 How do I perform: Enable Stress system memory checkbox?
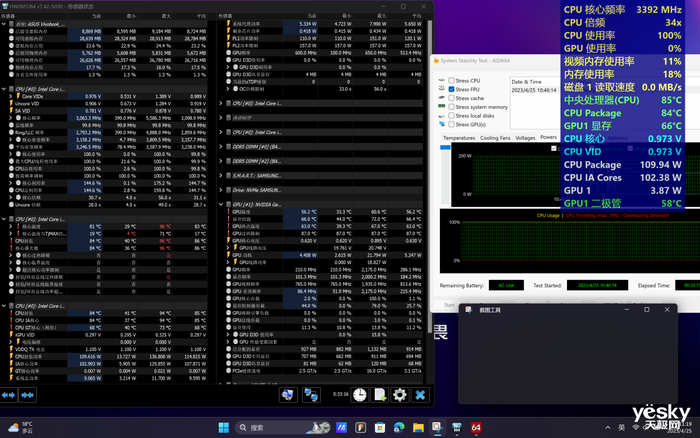pos(452,107)
